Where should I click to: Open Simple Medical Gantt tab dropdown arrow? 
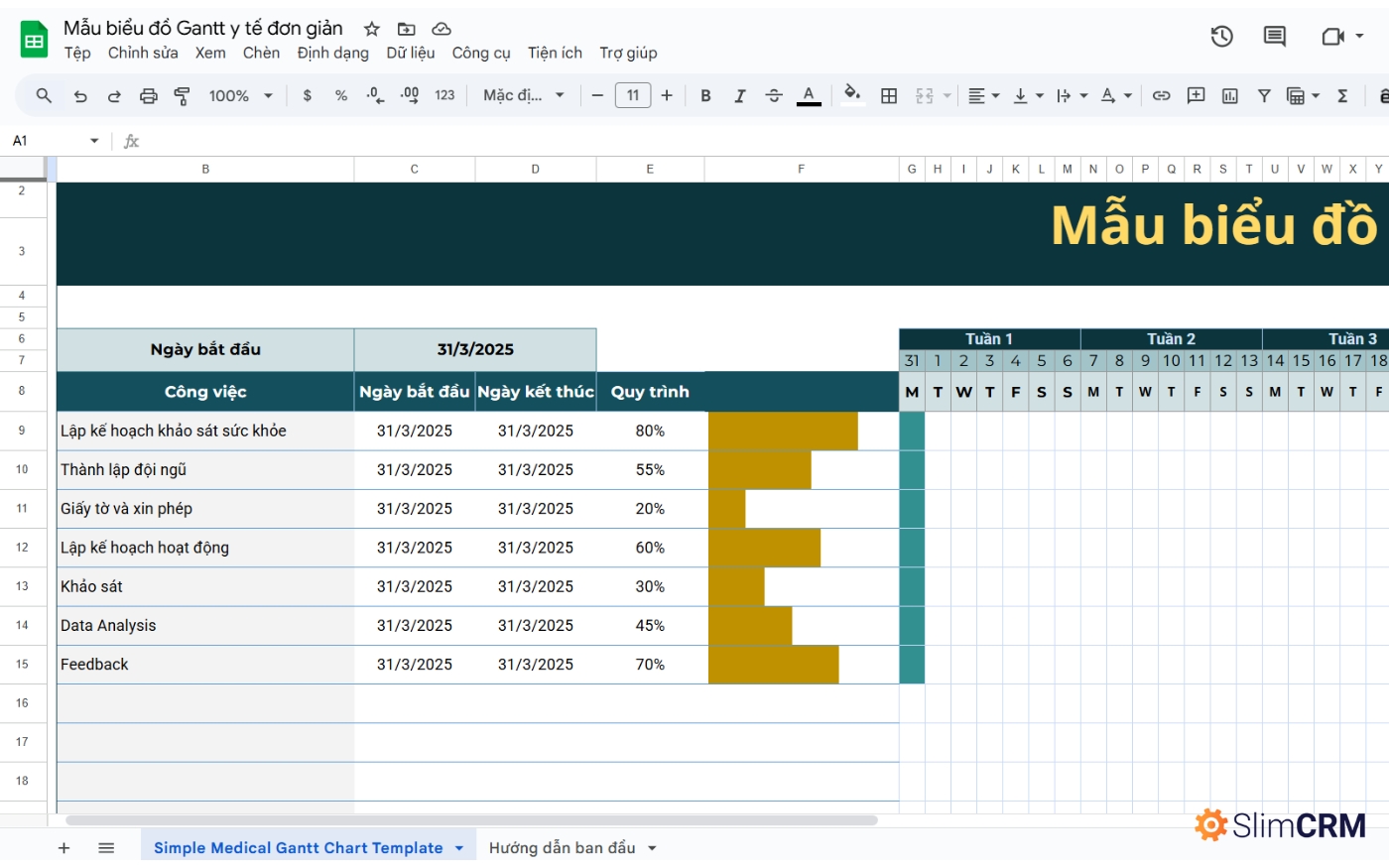(459, 848)
